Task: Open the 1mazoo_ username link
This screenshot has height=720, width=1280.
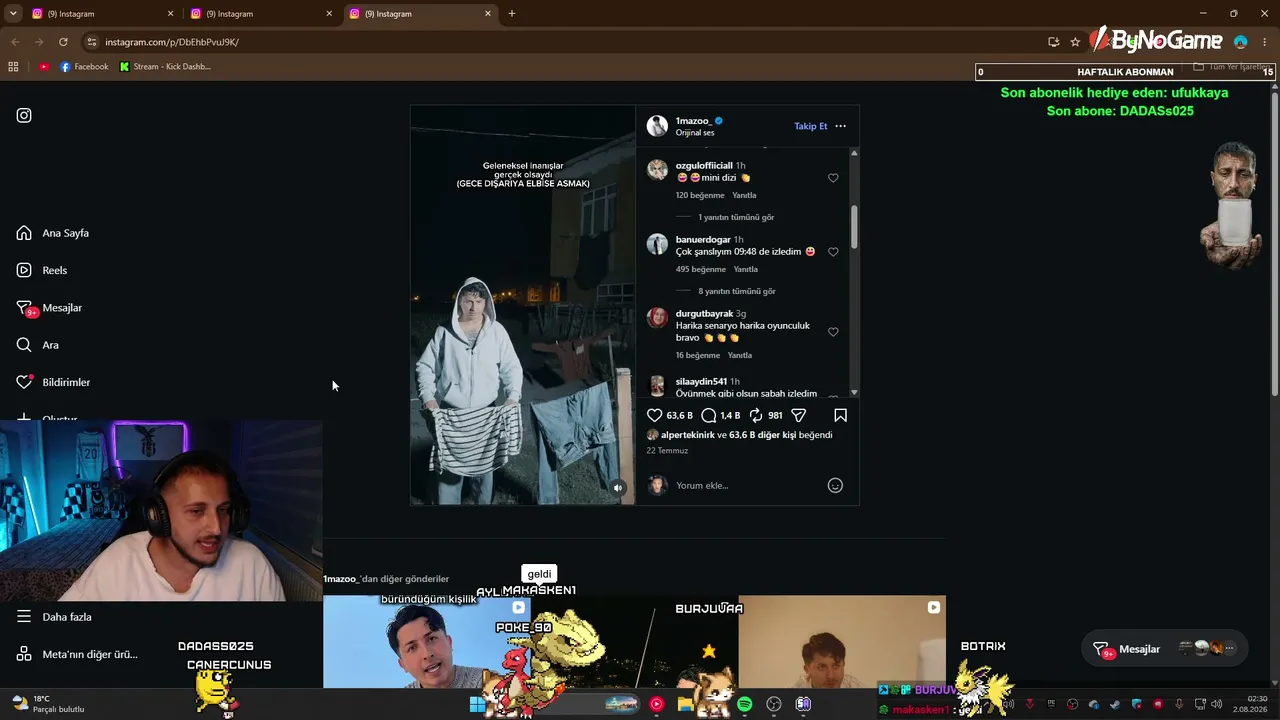Action: click(x=693, y=121)
